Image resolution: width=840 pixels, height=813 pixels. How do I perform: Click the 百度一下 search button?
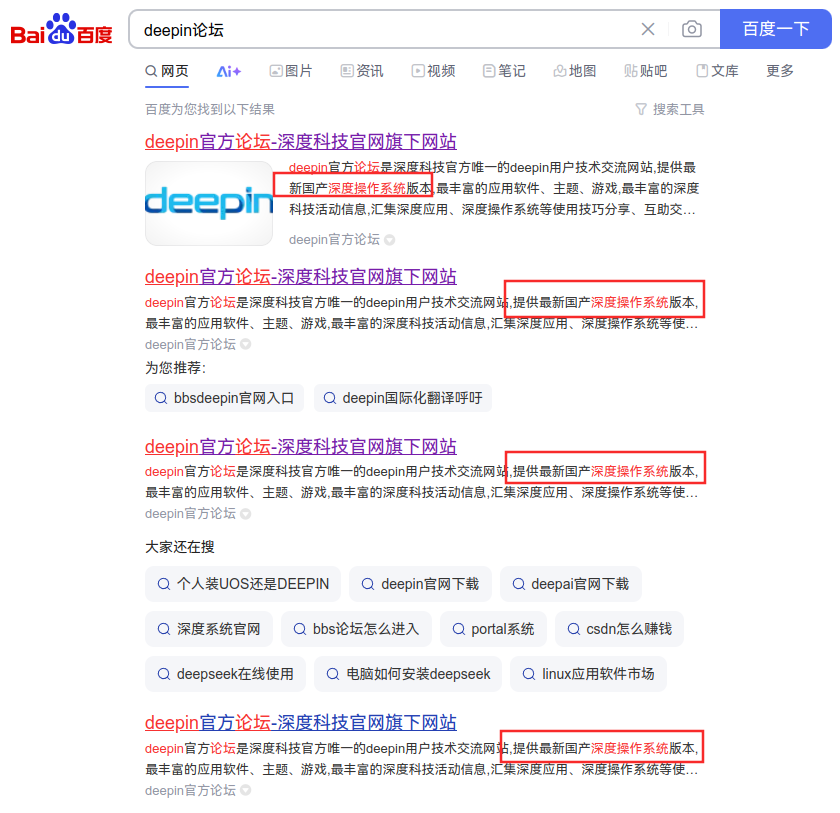[775, 29]
